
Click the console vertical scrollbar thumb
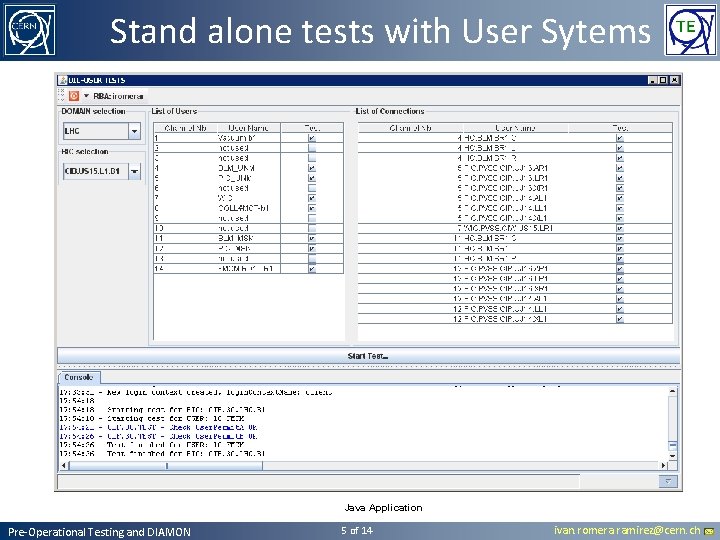click(673, 445)
